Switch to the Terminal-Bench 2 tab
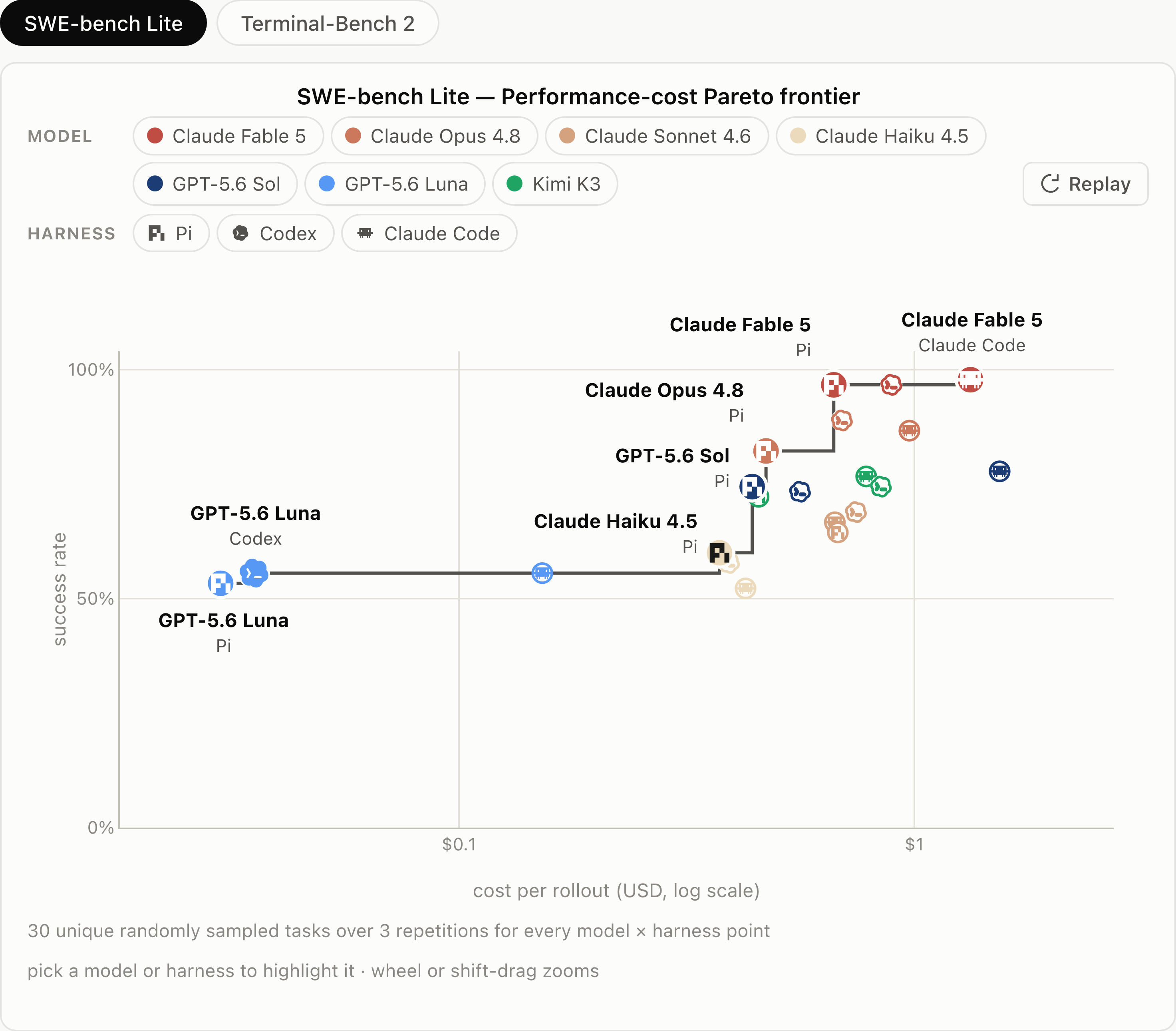The width and height of the screenshot is (1176, 1031). point(327,23)
